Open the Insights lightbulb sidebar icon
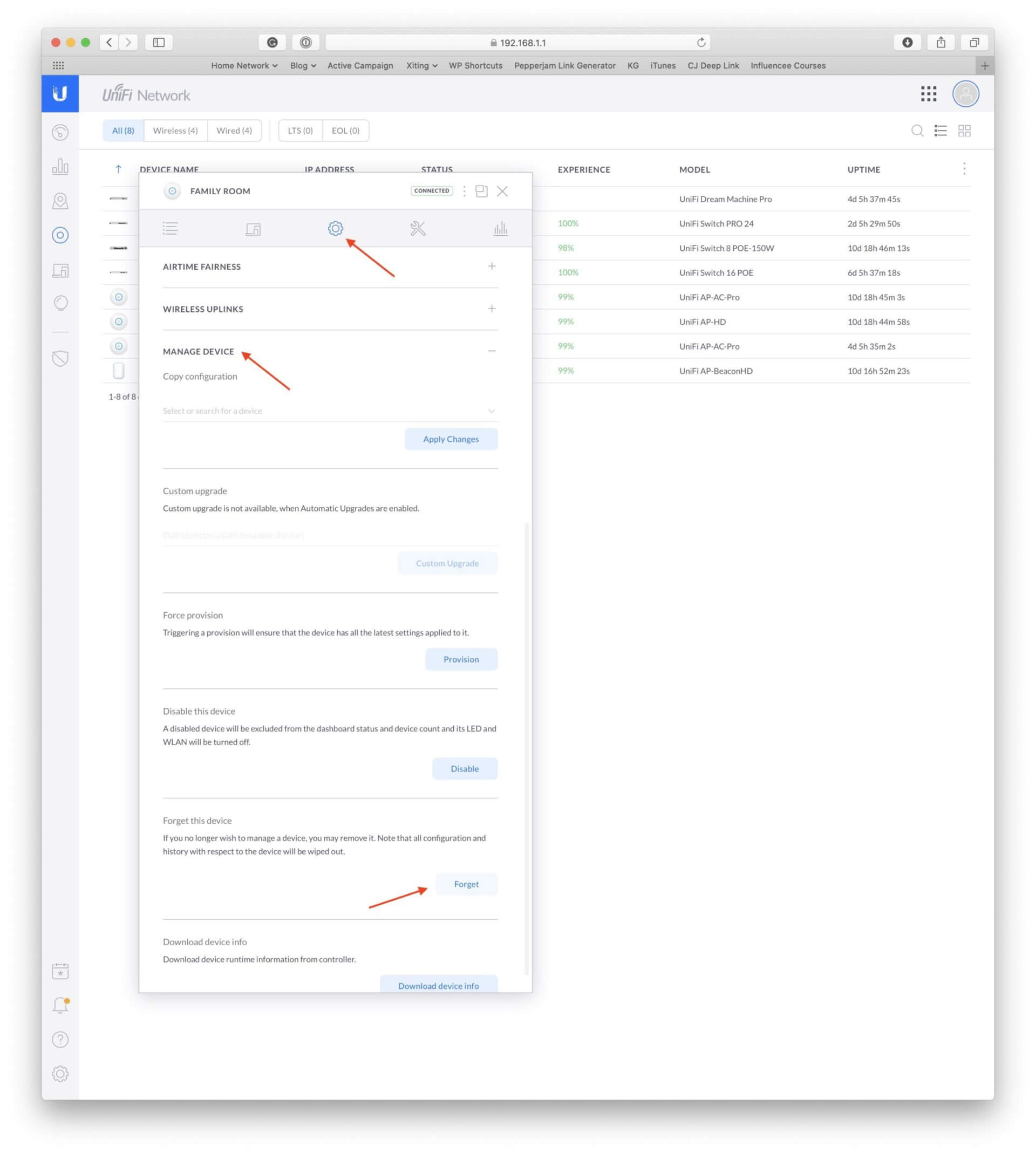 click(x=60, y=303)
